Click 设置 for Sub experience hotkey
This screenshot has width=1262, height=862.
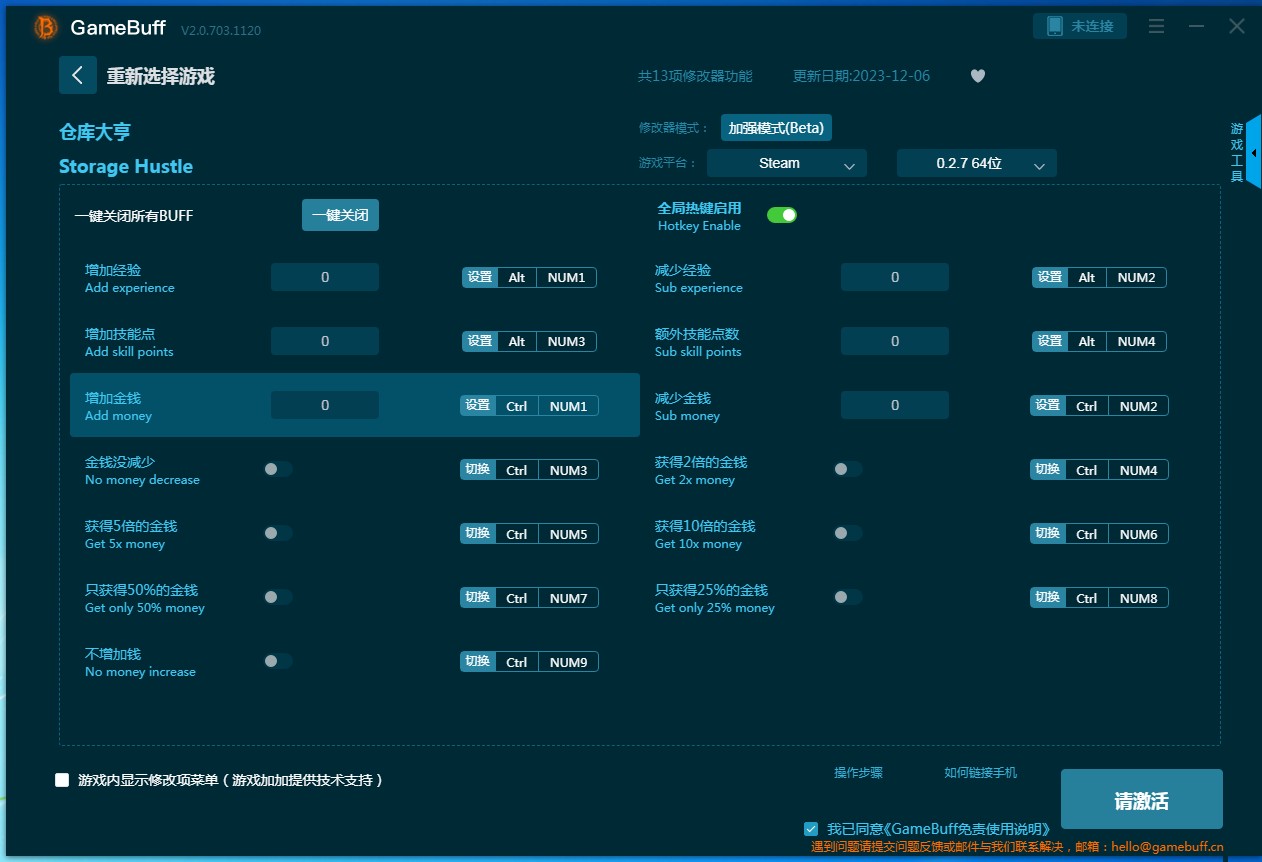point(1050,277)
